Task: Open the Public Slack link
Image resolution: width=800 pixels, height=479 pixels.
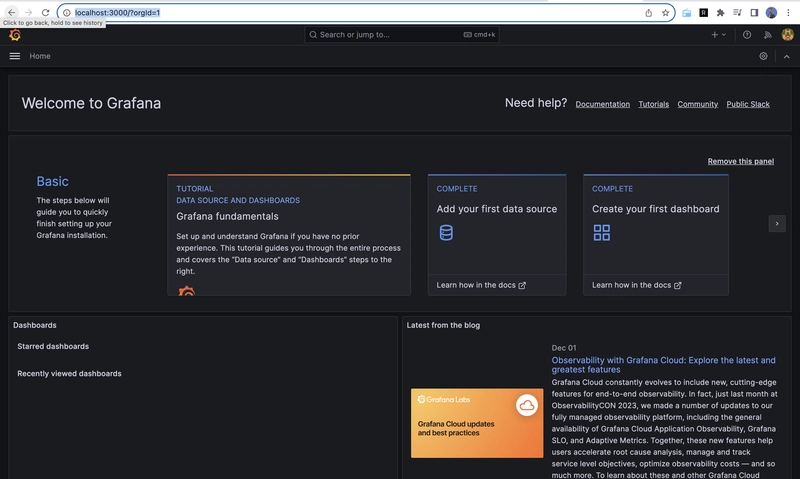Action: [x=748, y=104]
